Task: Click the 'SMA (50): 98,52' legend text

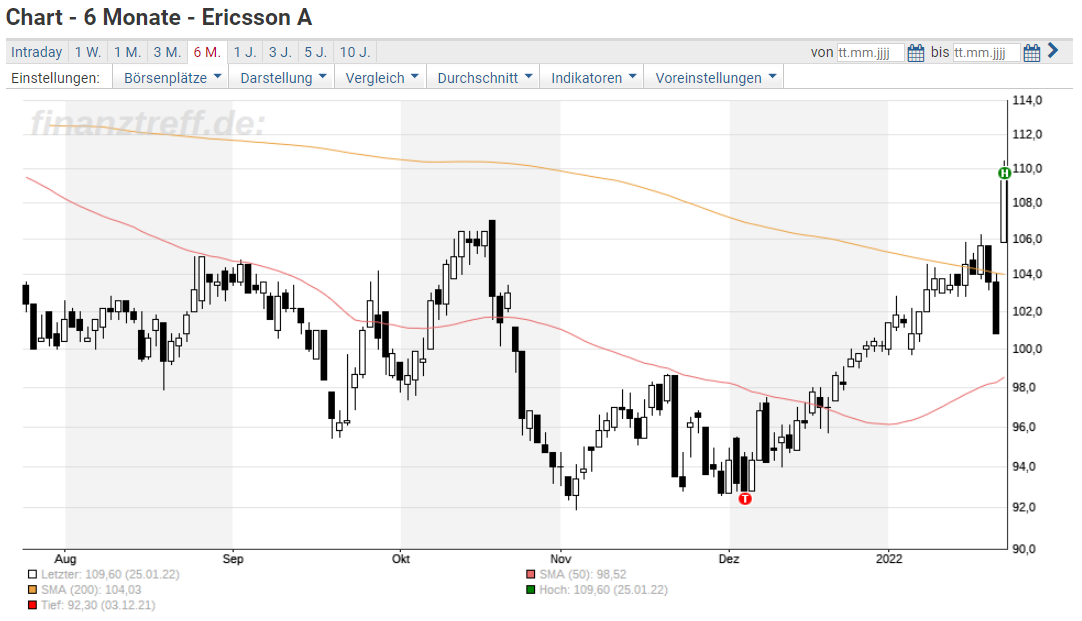Action: (583, 574)
